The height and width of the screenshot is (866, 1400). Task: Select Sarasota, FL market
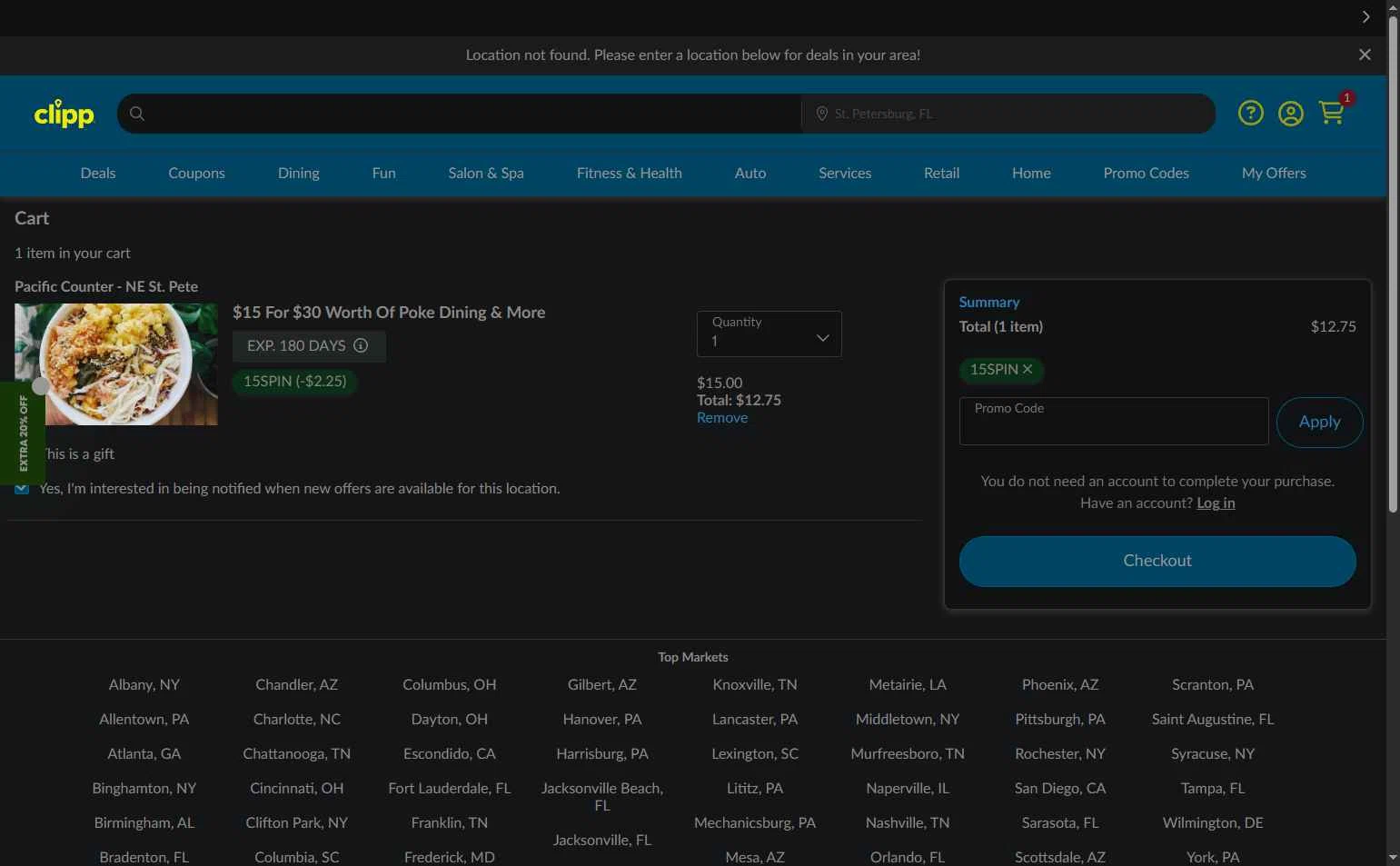click(1060, 823)
